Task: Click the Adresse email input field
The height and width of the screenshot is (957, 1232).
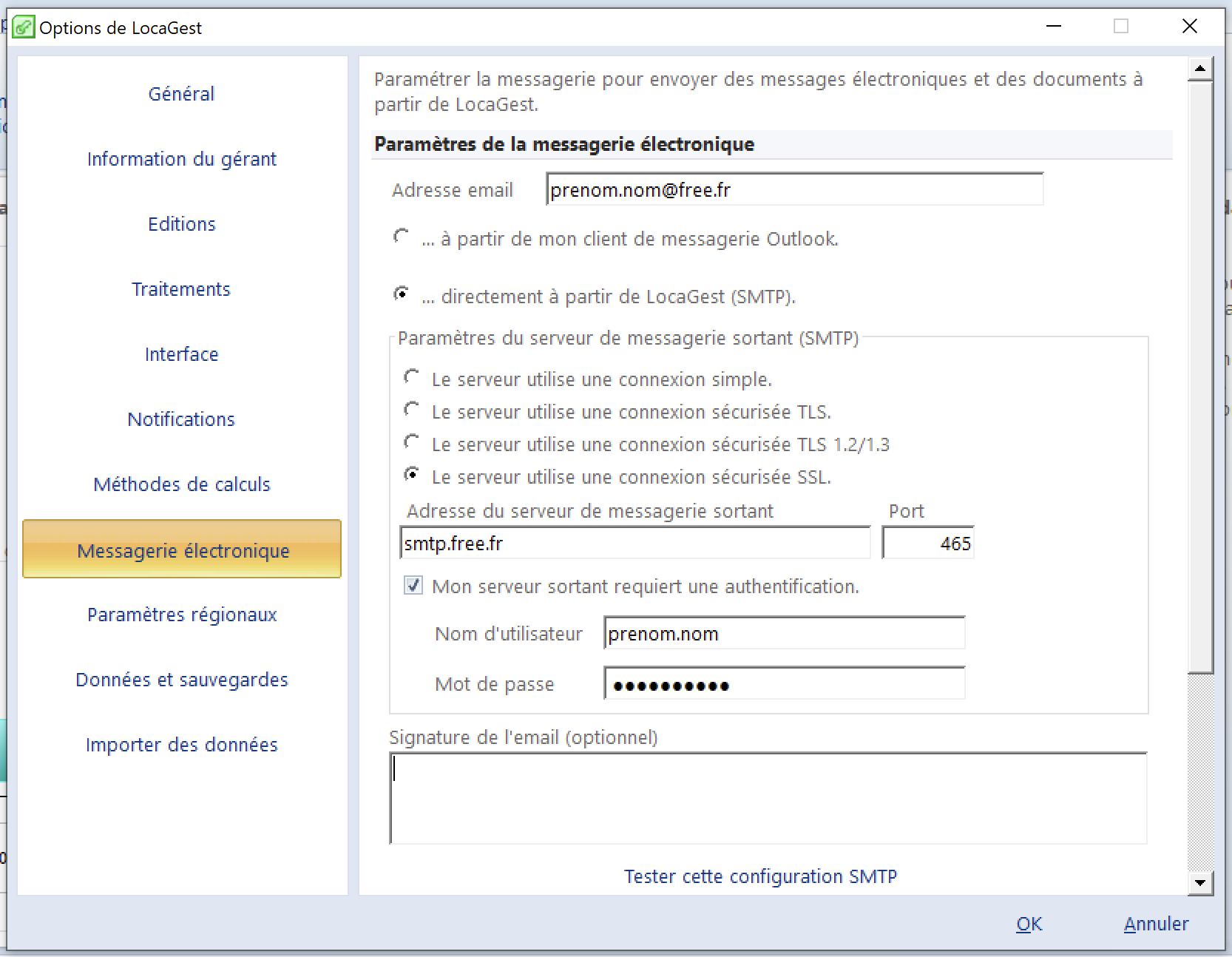Action: click(794, 189)
